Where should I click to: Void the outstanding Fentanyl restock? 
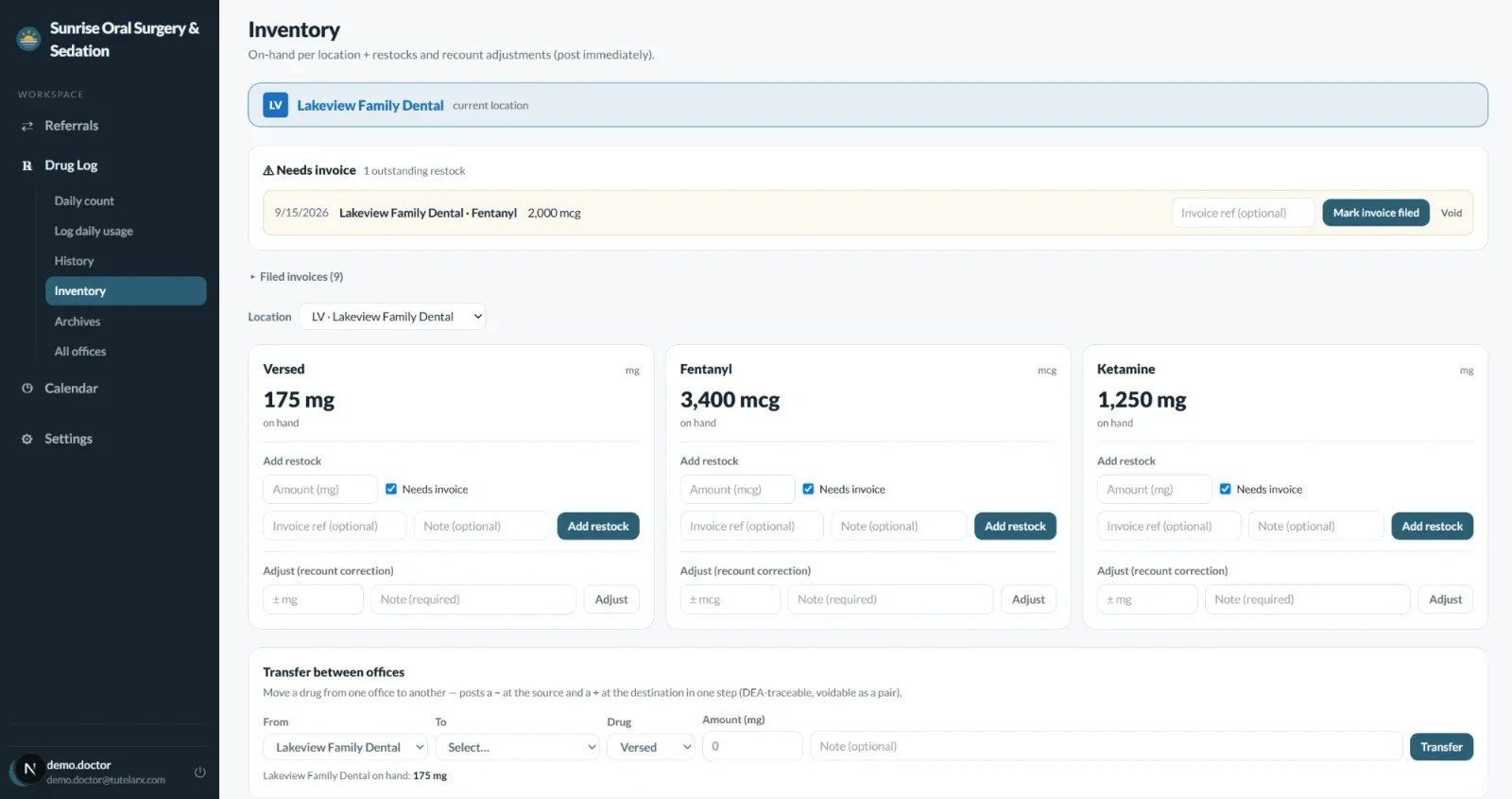pos(1452,213)
